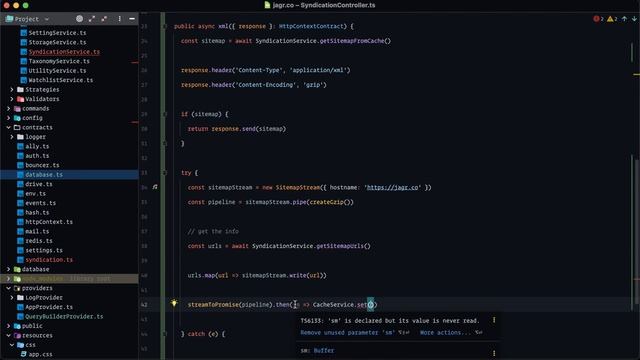640x360 pixels.
Task: Expand all in Project panel
Action: click(x=92, y=18)
